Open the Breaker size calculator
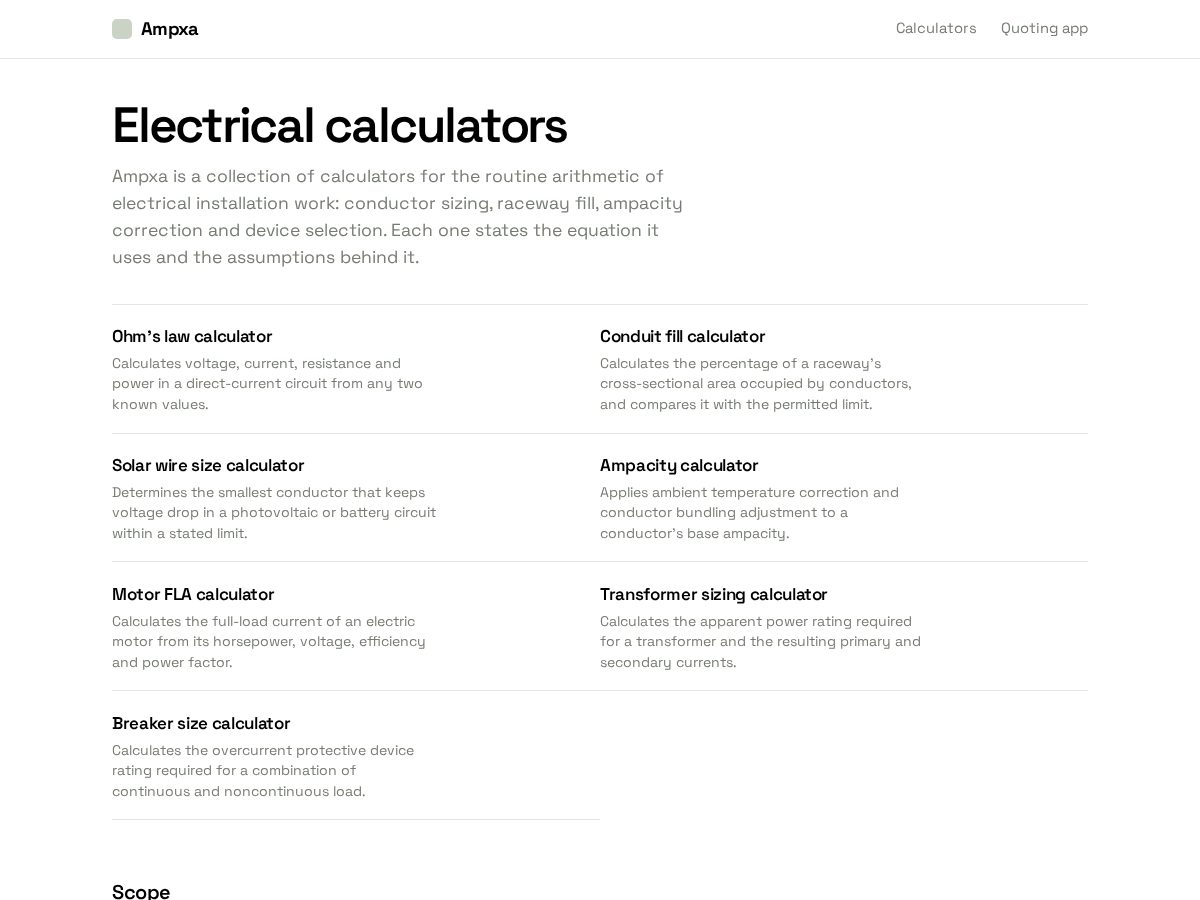Viewport: 1200px width, 900px height. click(x=201, y=723)
